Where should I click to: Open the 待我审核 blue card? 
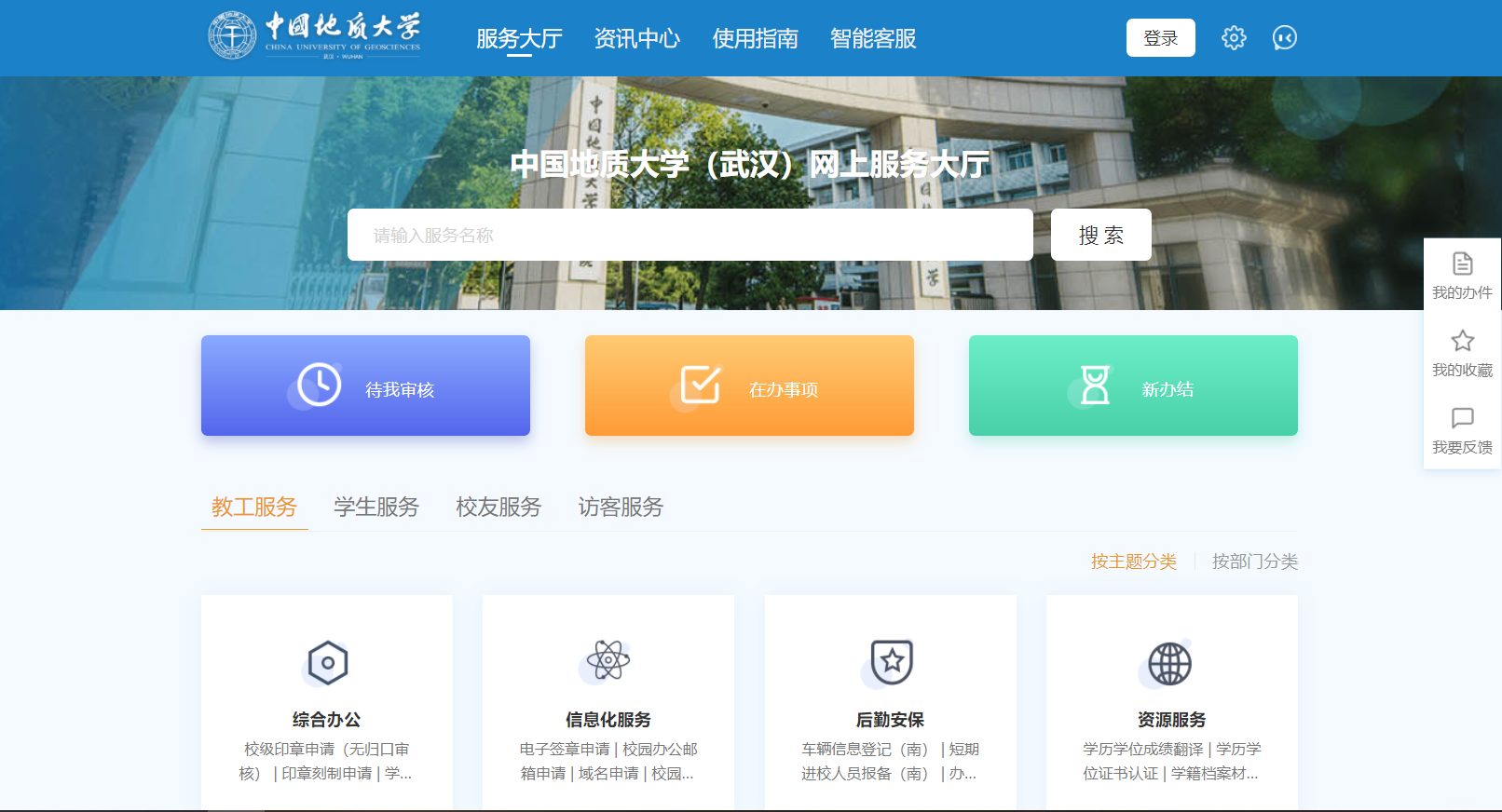point(365,386)
